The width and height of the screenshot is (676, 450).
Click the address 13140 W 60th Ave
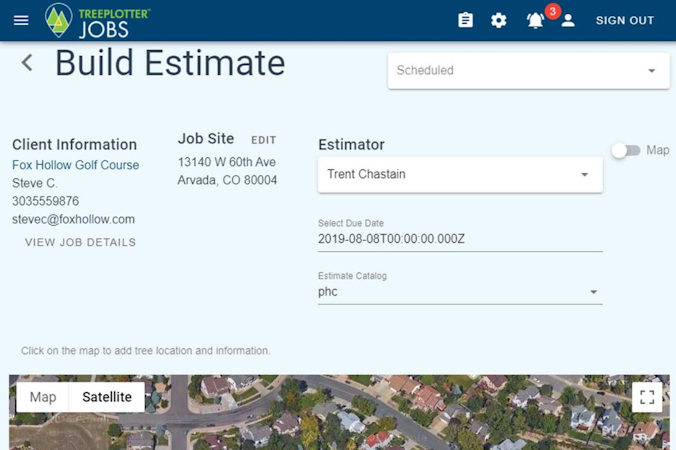click(x=227, y=162)
